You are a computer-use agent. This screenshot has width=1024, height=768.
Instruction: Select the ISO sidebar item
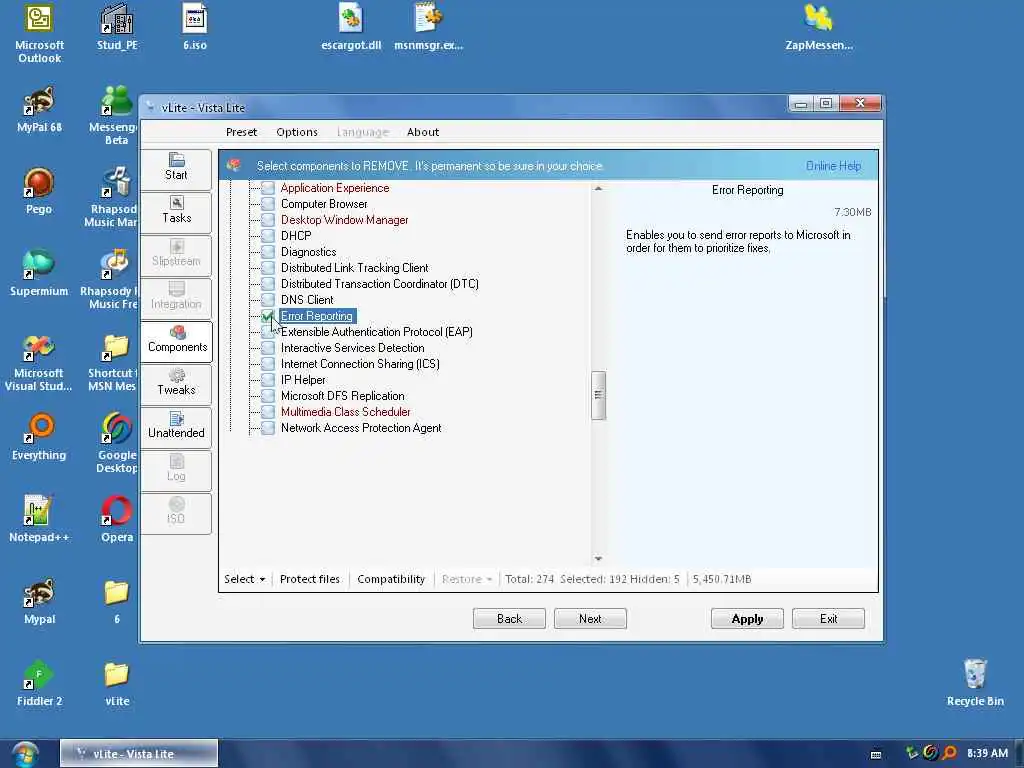pyautogui.click(x=176, y=512)
